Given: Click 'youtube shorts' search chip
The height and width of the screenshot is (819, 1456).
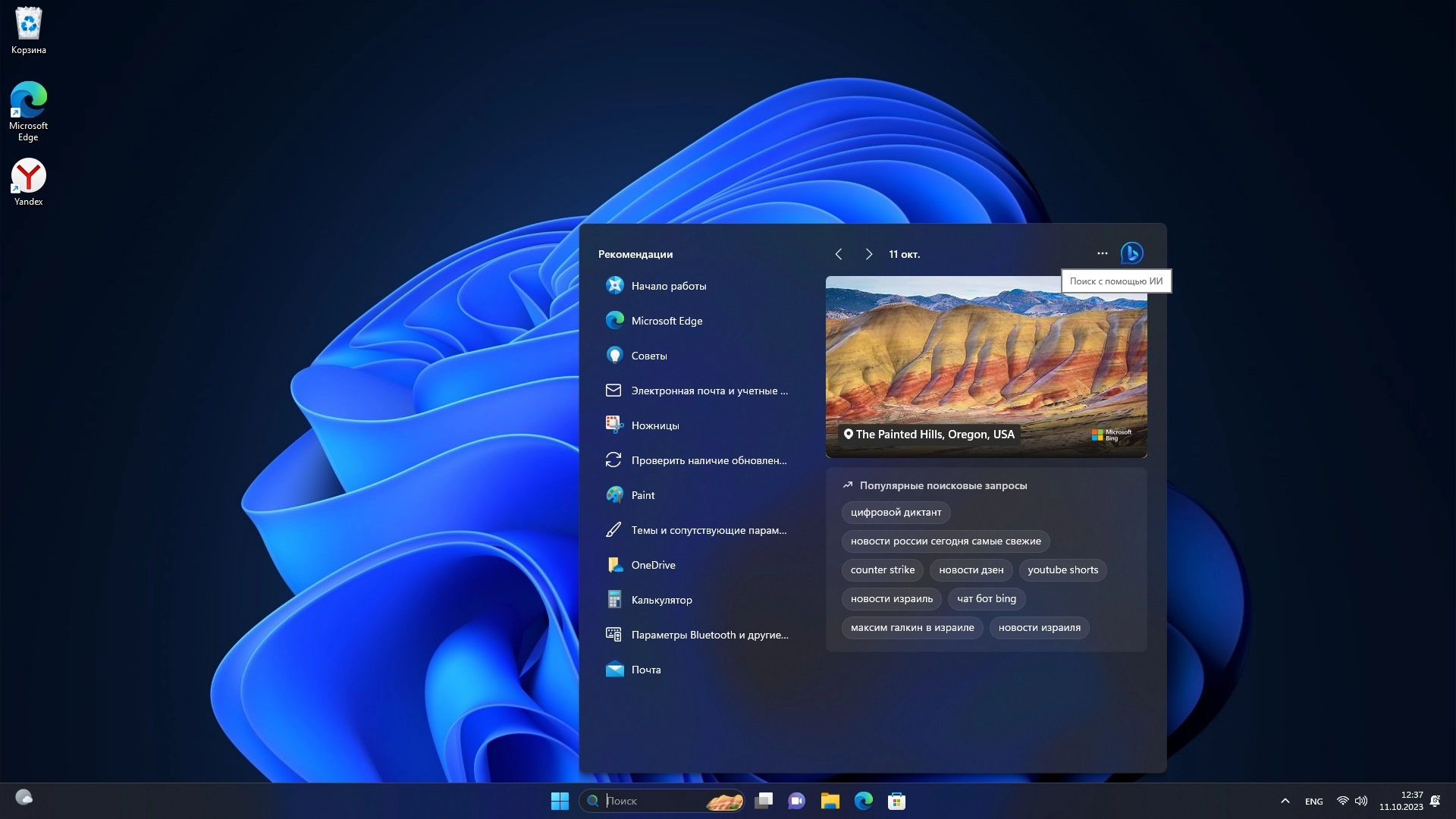Looking at the screenshot, I should pyautogui.click(x=1062, y=570).
